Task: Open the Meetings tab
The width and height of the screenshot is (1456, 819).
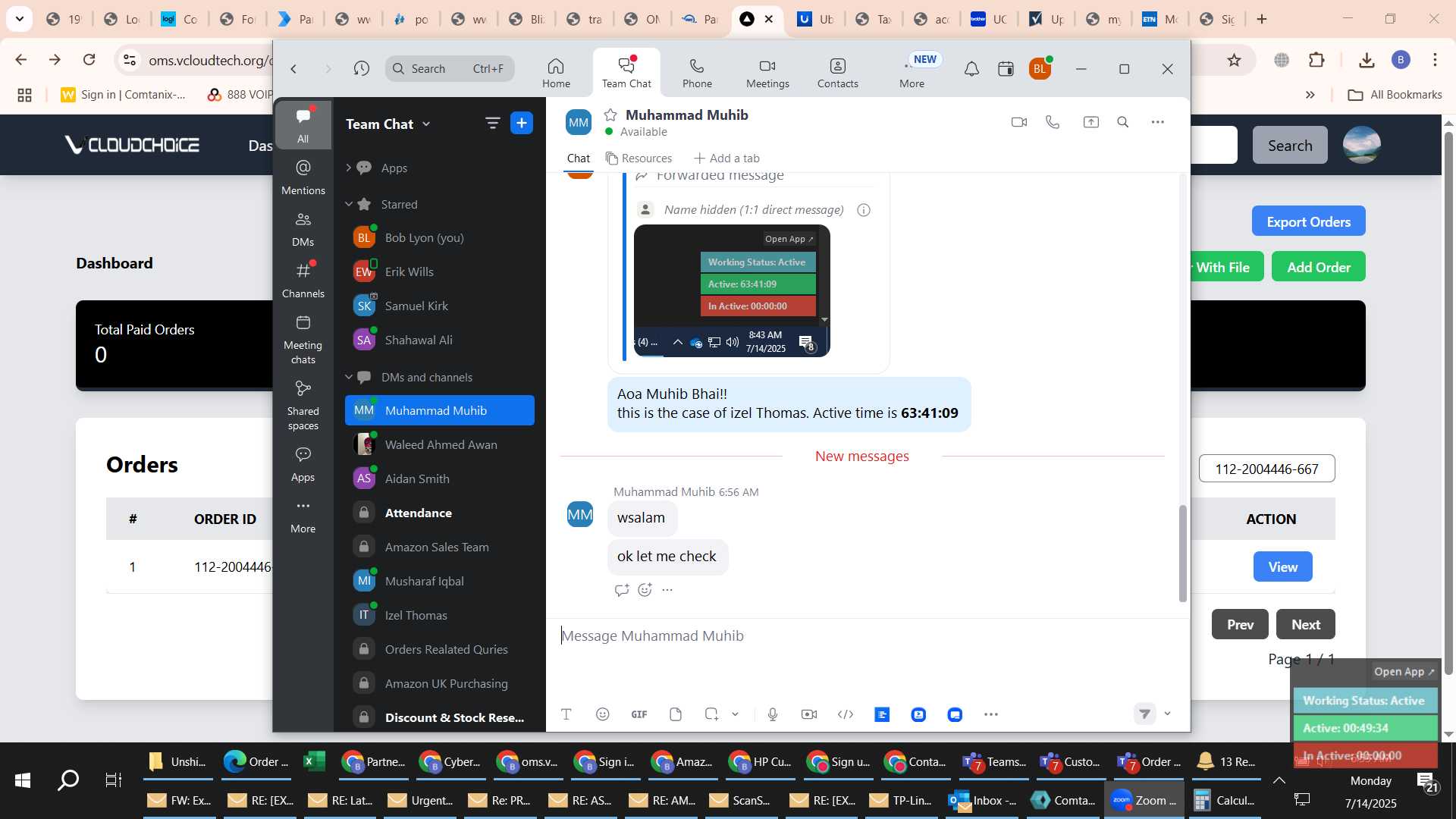Action: click(767, 73)
